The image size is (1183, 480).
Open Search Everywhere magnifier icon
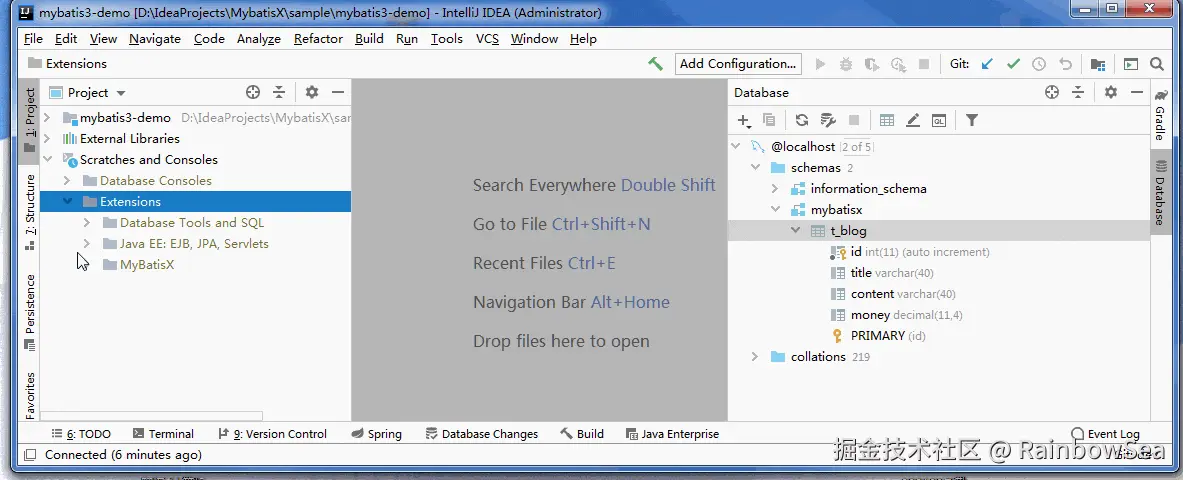1157,64
